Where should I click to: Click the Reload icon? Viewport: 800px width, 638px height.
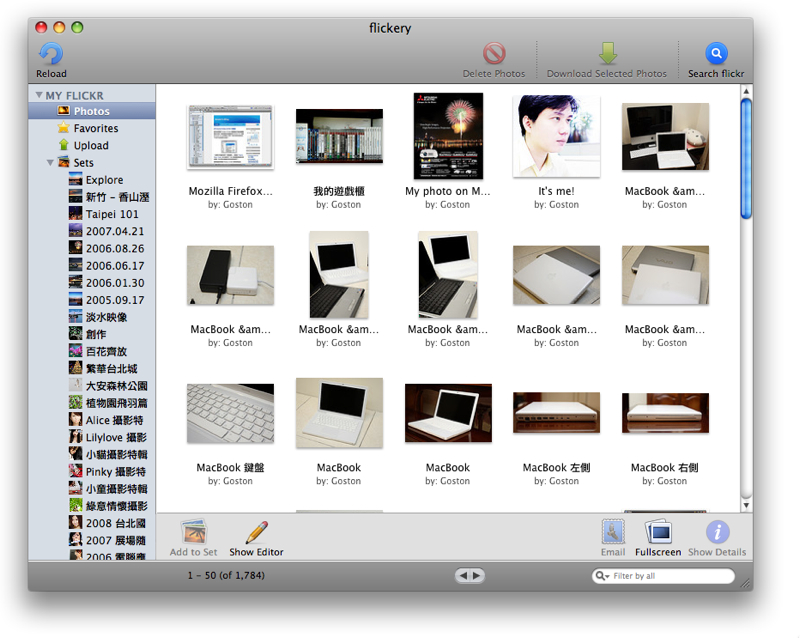51,54
